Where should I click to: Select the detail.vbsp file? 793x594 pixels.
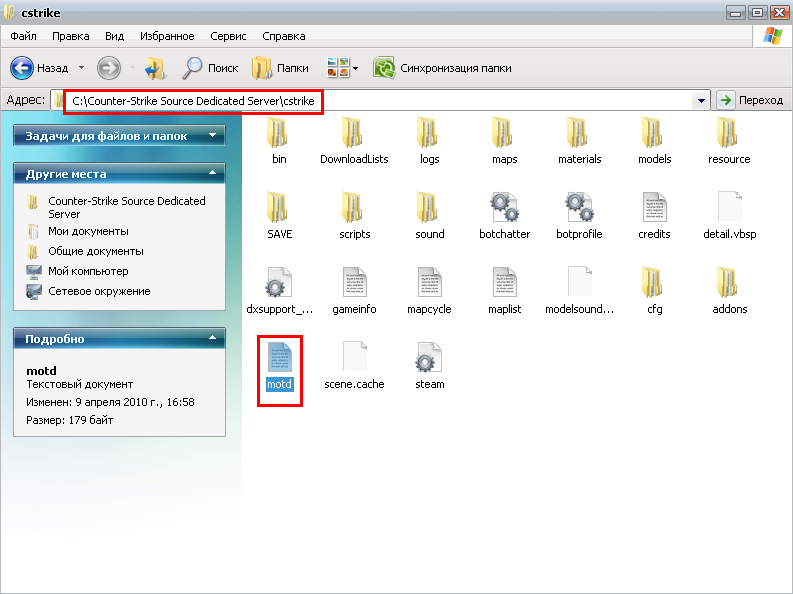729,215
